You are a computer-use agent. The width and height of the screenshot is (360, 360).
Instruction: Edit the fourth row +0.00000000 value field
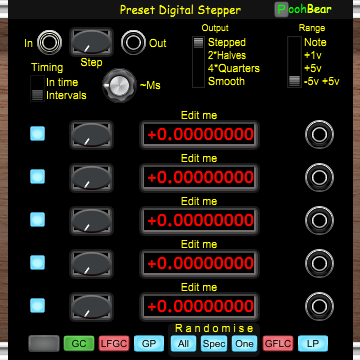[x=199, y=263]
